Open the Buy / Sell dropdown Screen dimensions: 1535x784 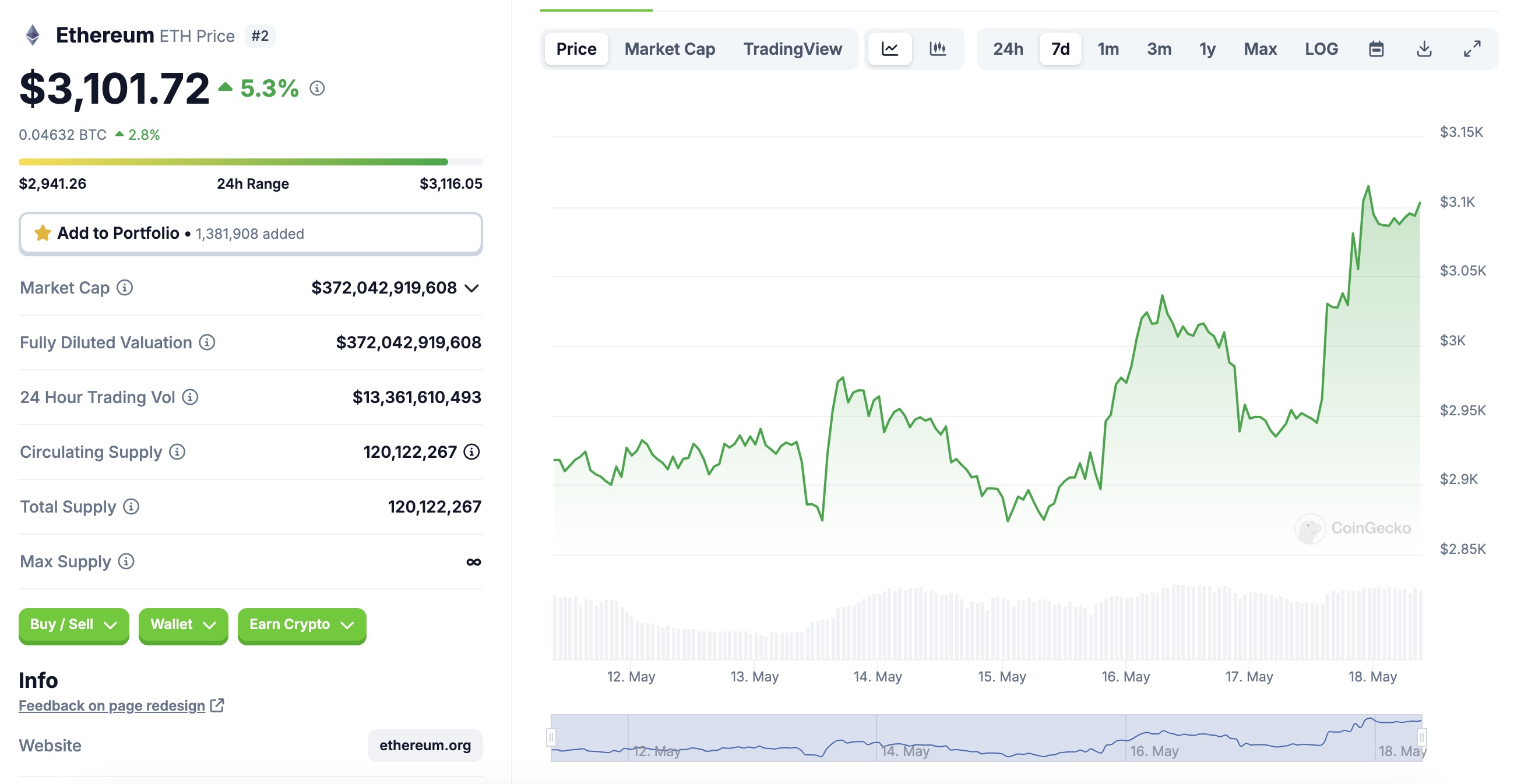coord(74,625)
